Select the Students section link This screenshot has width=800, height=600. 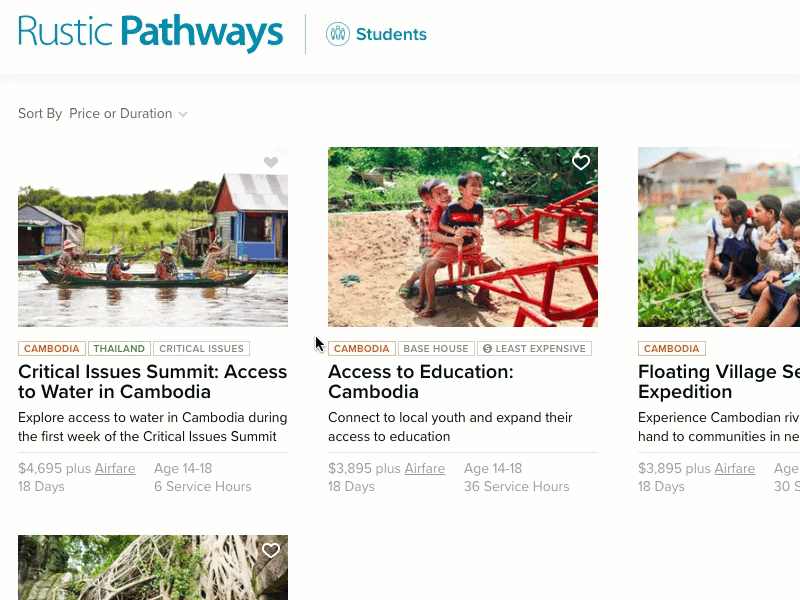click(391, 34)
